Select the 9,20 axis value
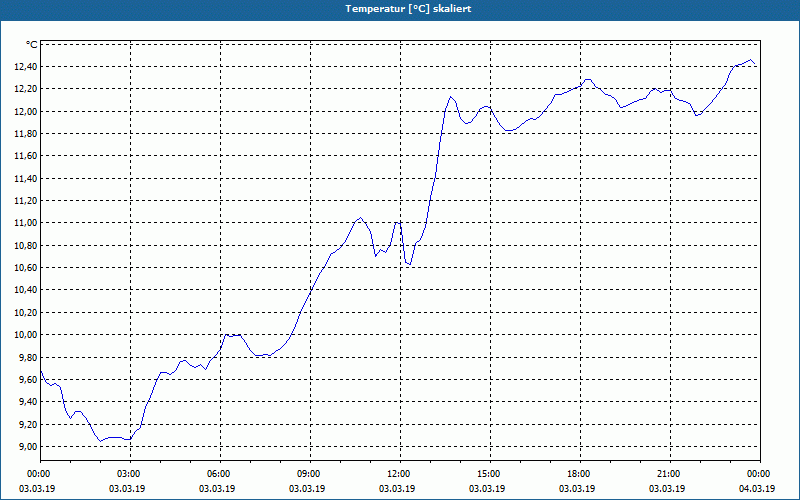 pyautogui.click(x=28, y=424)
